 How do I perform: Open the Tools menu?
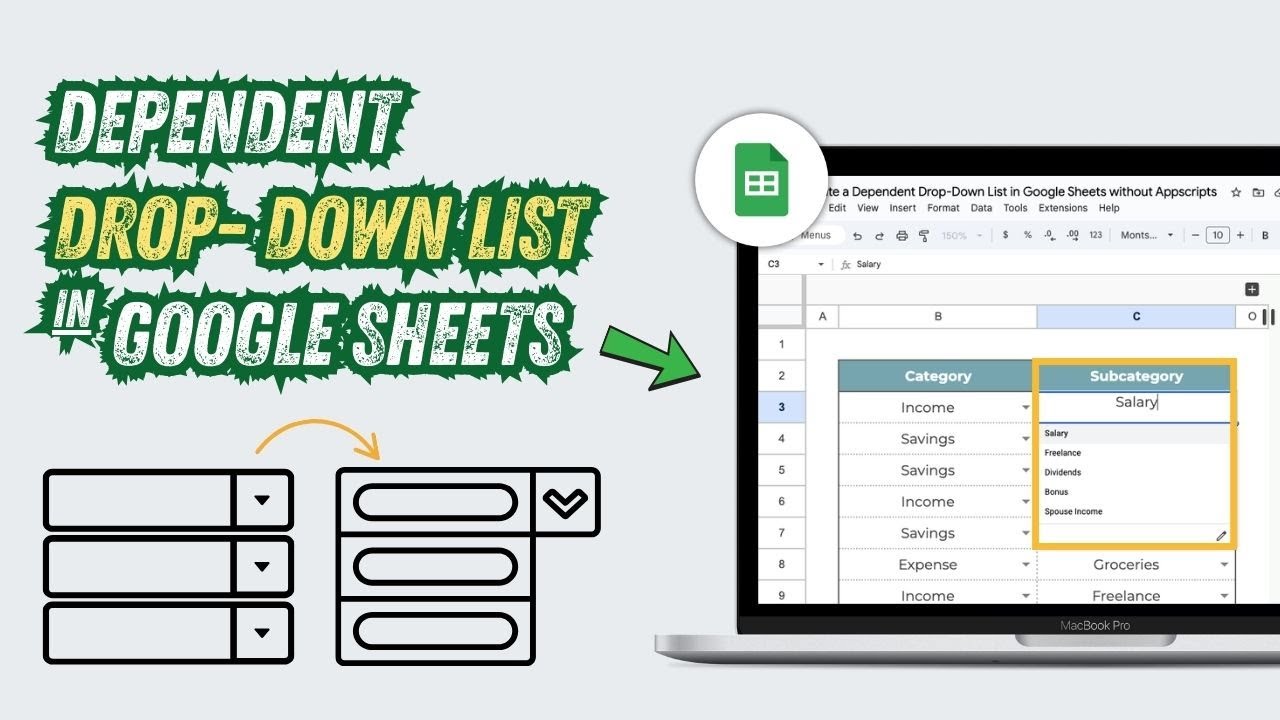[x=1015, y=208]
